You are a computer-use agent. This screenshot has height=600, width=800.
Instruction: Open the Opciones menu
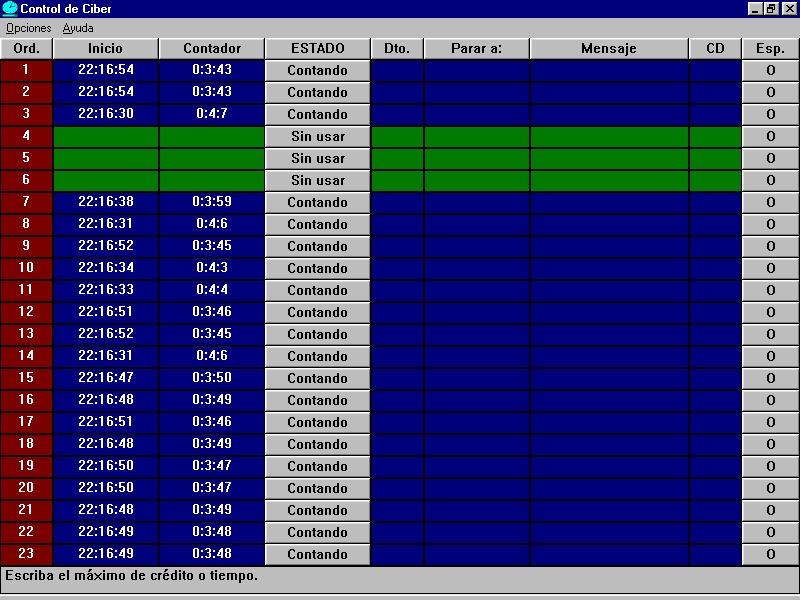tap(28, 28)
